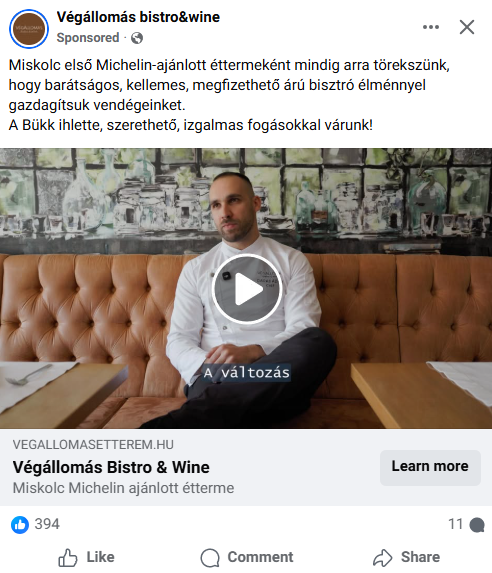Click the Share button label
492x573 pixels.
[x=420, y=557]
